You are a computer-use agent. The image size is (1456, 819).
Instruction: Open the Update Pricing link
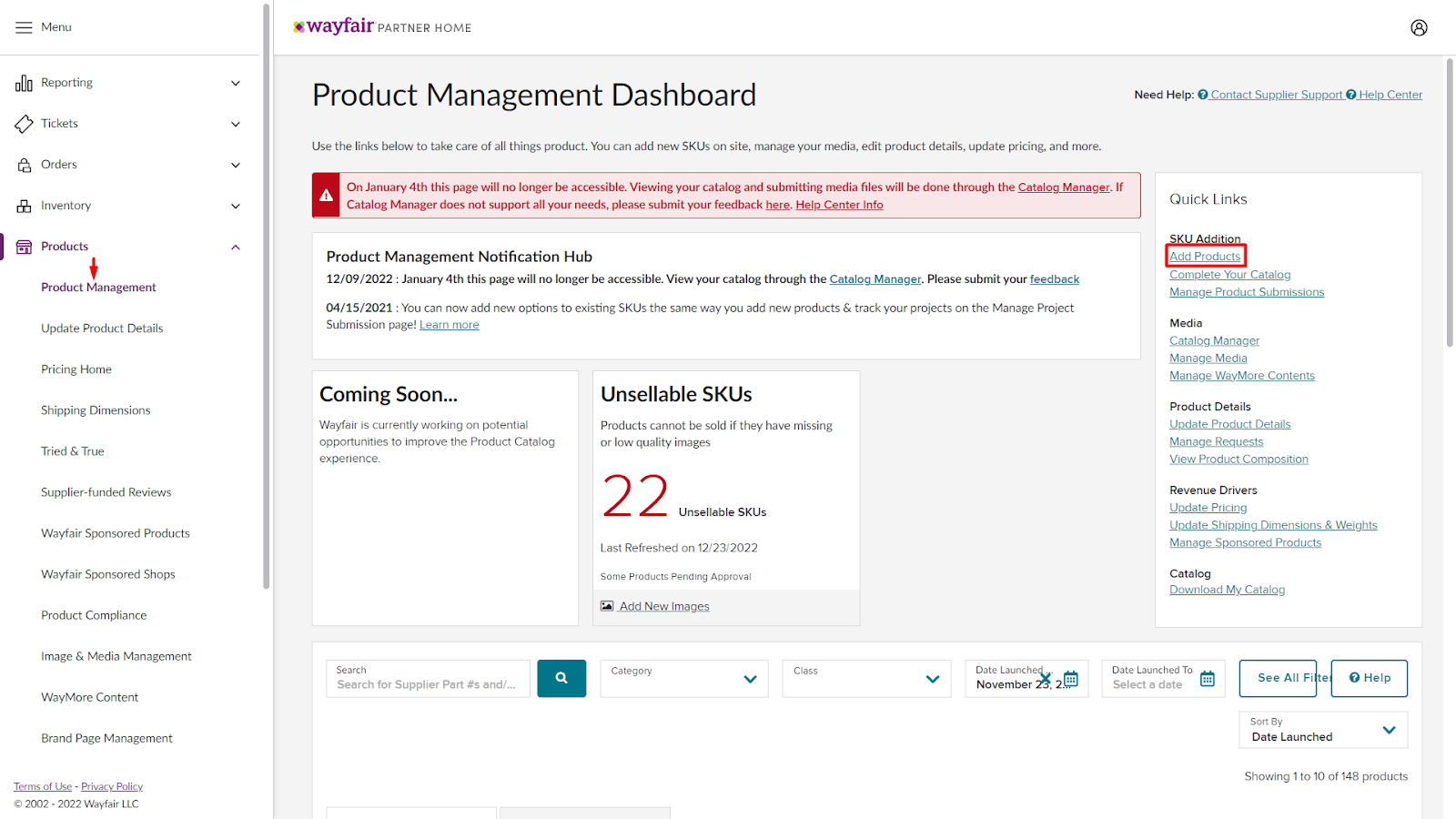click(1208, 508)
